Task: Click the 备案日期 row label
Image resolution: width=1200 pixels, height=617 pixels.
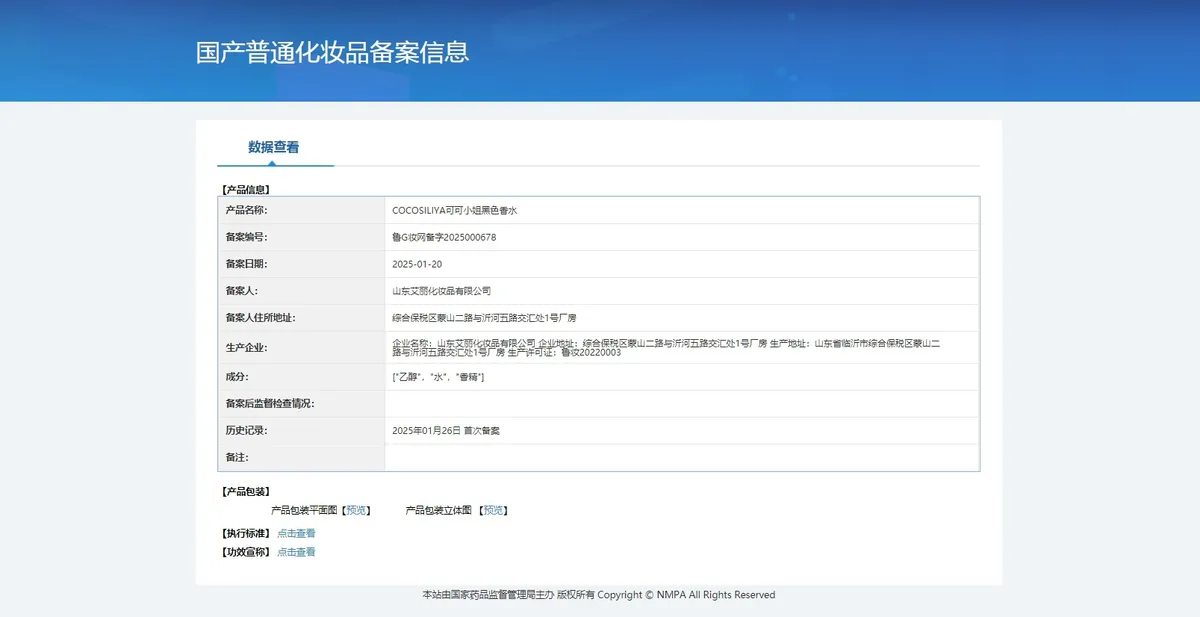Action: click(x=246, y=264)
